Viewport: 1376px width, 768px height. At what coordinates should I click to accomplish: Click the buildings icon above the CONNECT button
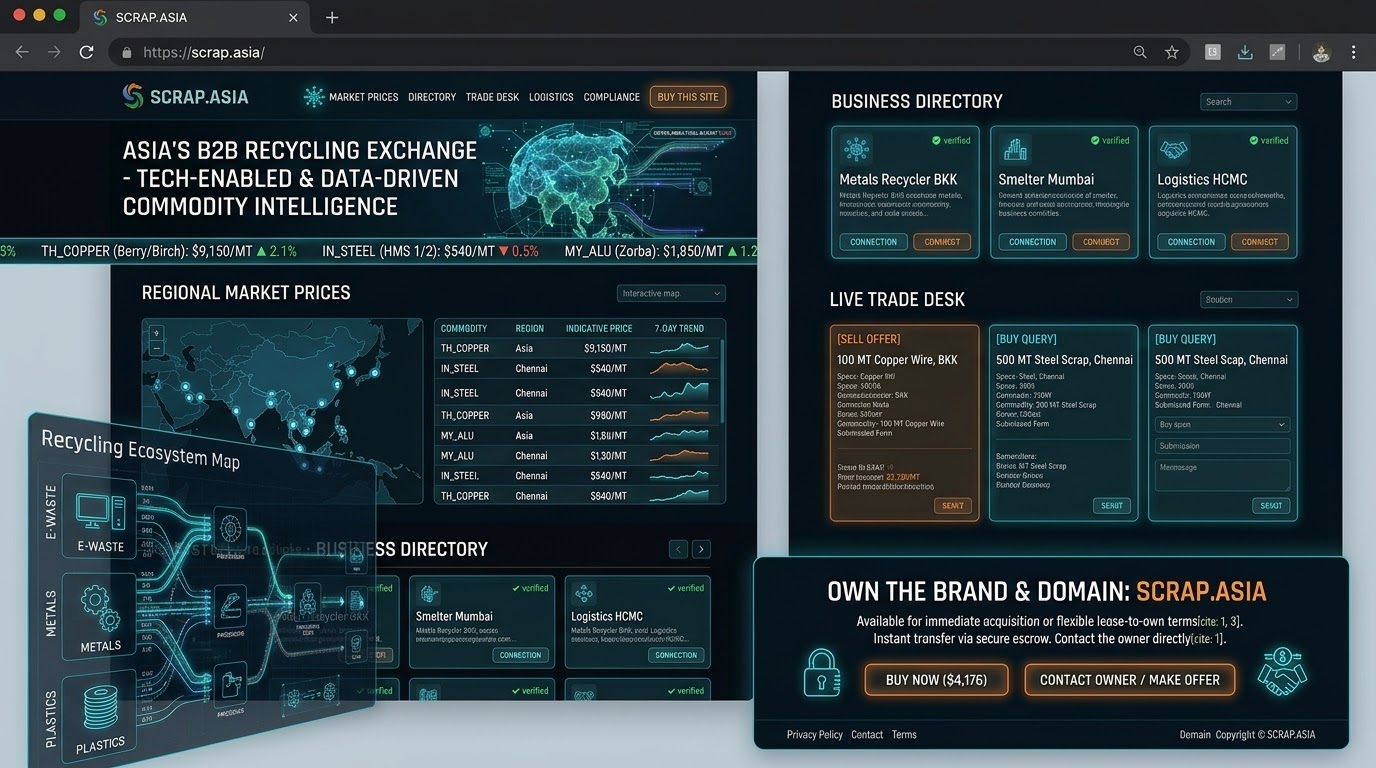pos(1015,150)
